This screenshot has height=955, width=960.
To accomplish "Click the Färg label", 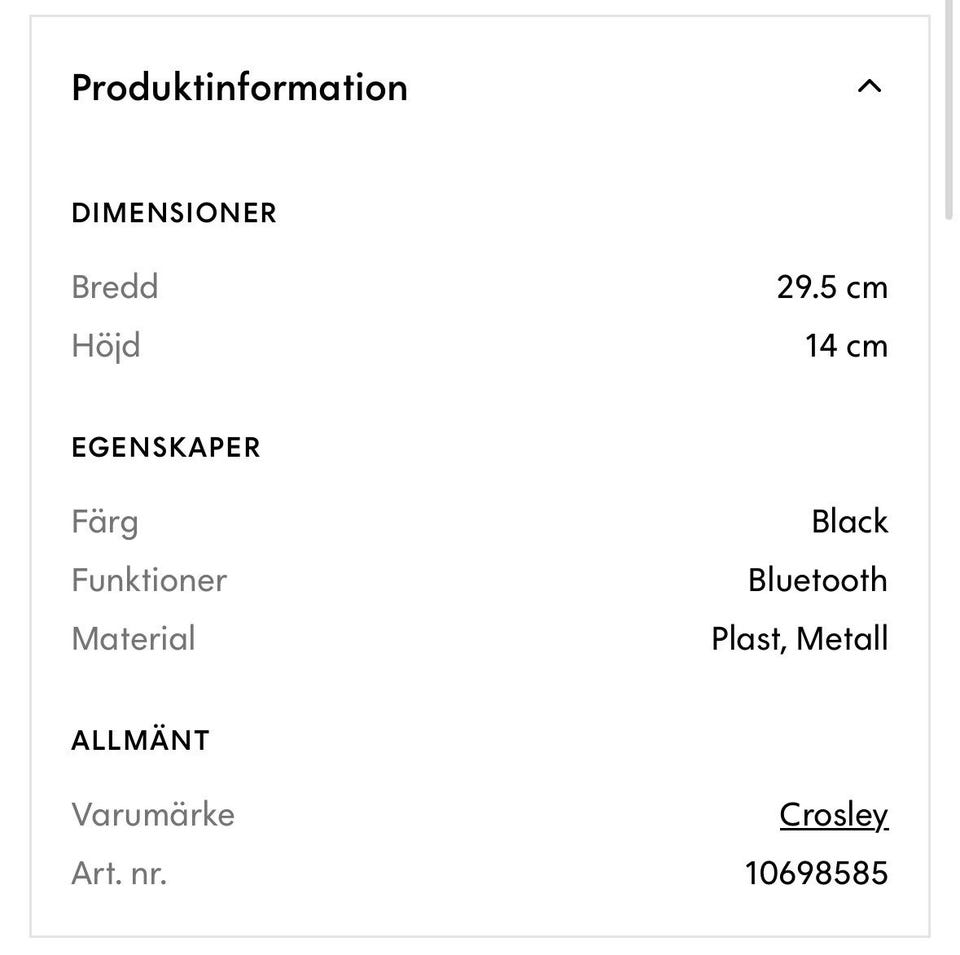I will point(105,521).
